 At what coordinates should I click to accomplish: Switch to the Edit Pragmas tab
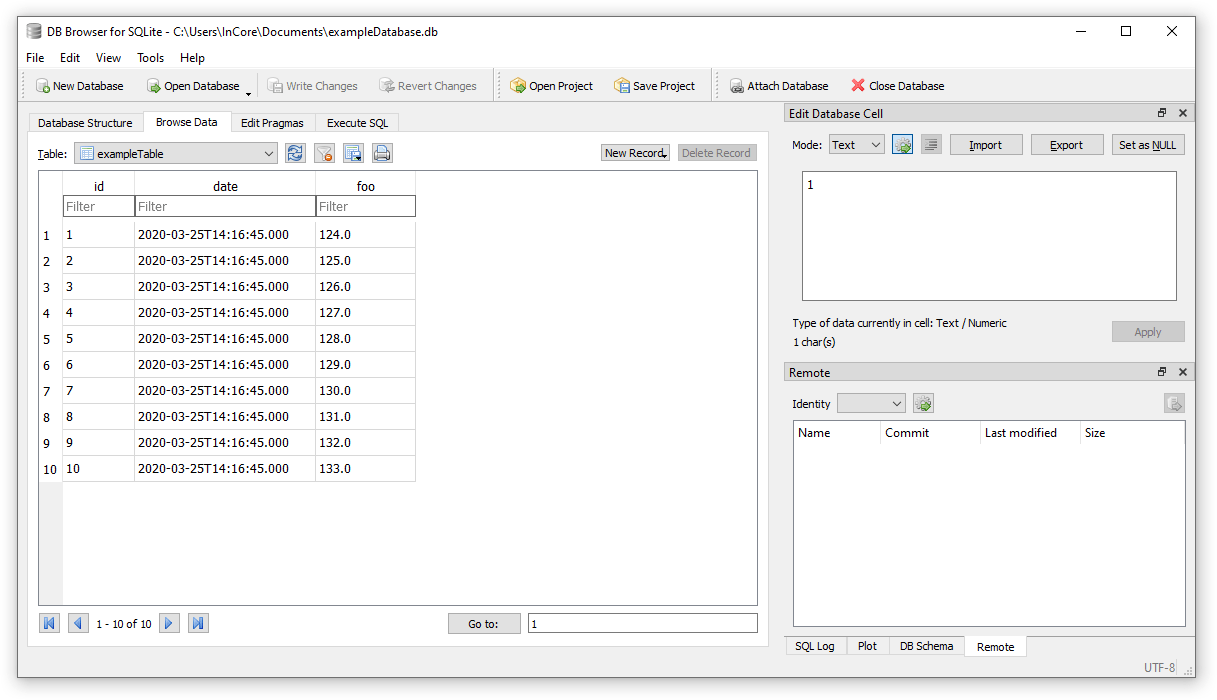coord(272,123)
